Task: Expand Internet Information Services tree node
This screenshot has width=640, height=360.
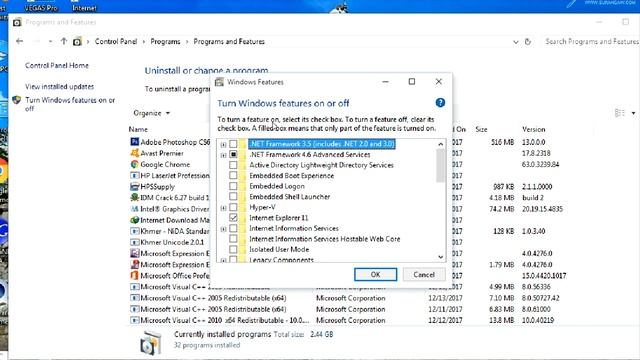Action: point(223,229)
